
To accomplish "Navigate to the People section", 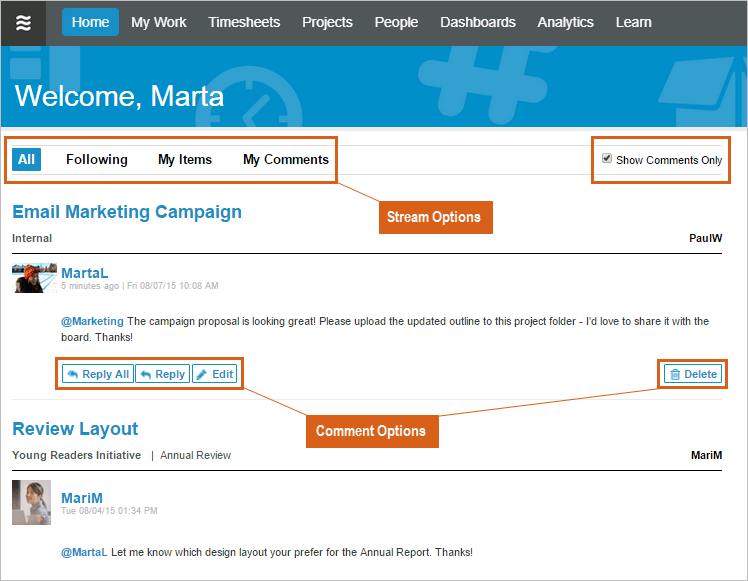I will coord(396,22).
